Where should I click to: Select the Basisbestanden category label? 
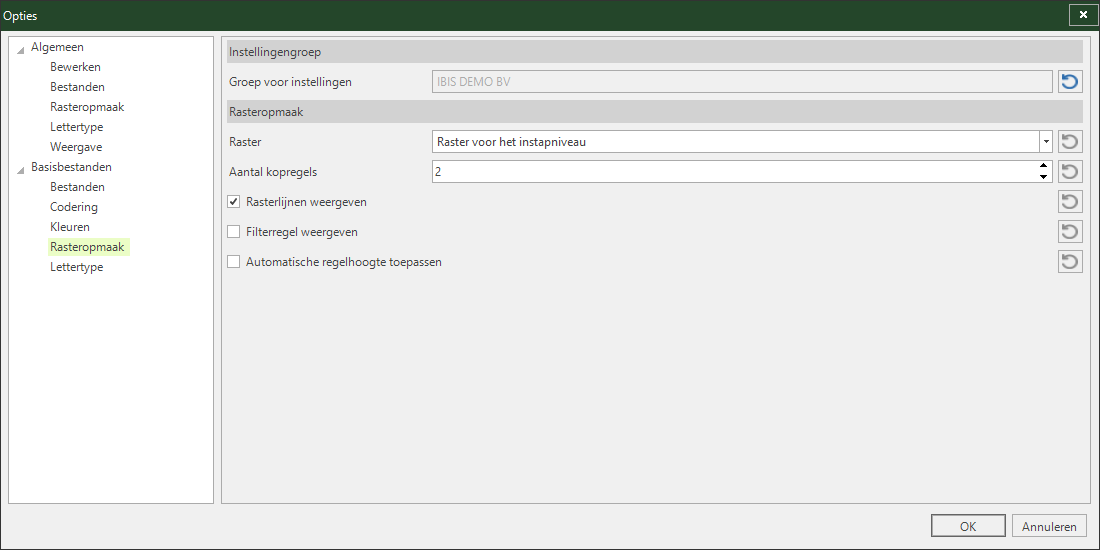pyautogui.click(x=72, y=167)
